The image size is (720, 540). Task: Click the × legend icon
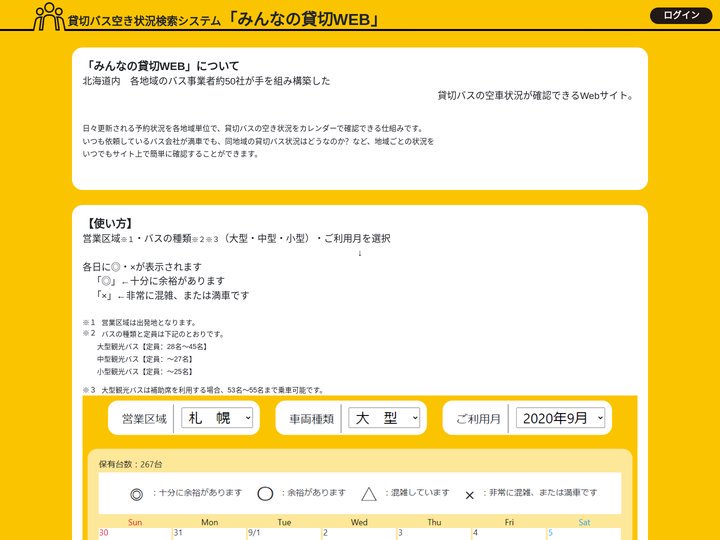point(469,495)
